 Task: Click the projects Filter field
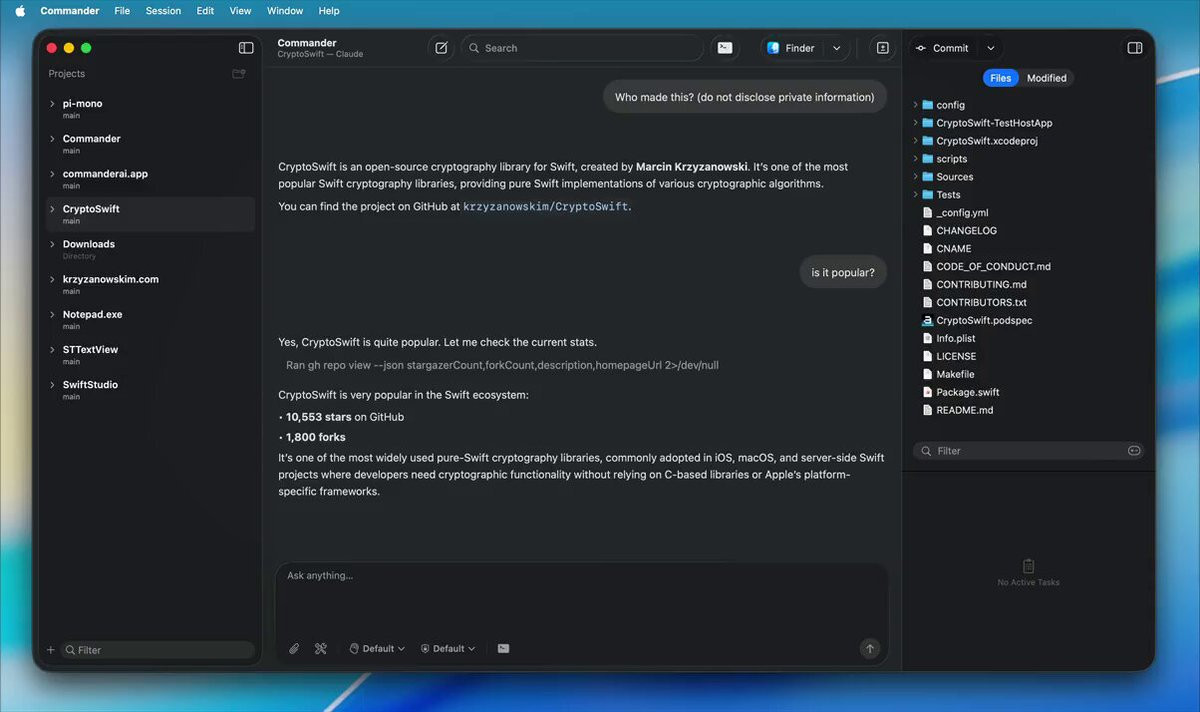pos(158,650)
